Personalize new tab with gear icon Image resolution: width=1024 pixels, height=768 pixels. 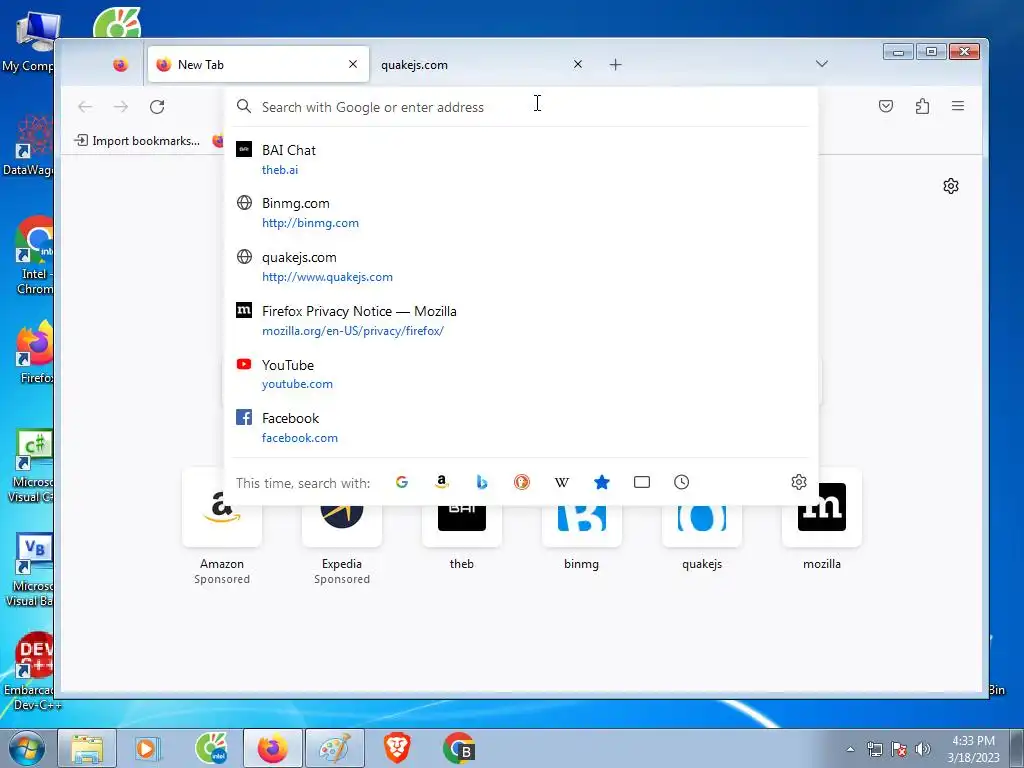pos(951,186)
